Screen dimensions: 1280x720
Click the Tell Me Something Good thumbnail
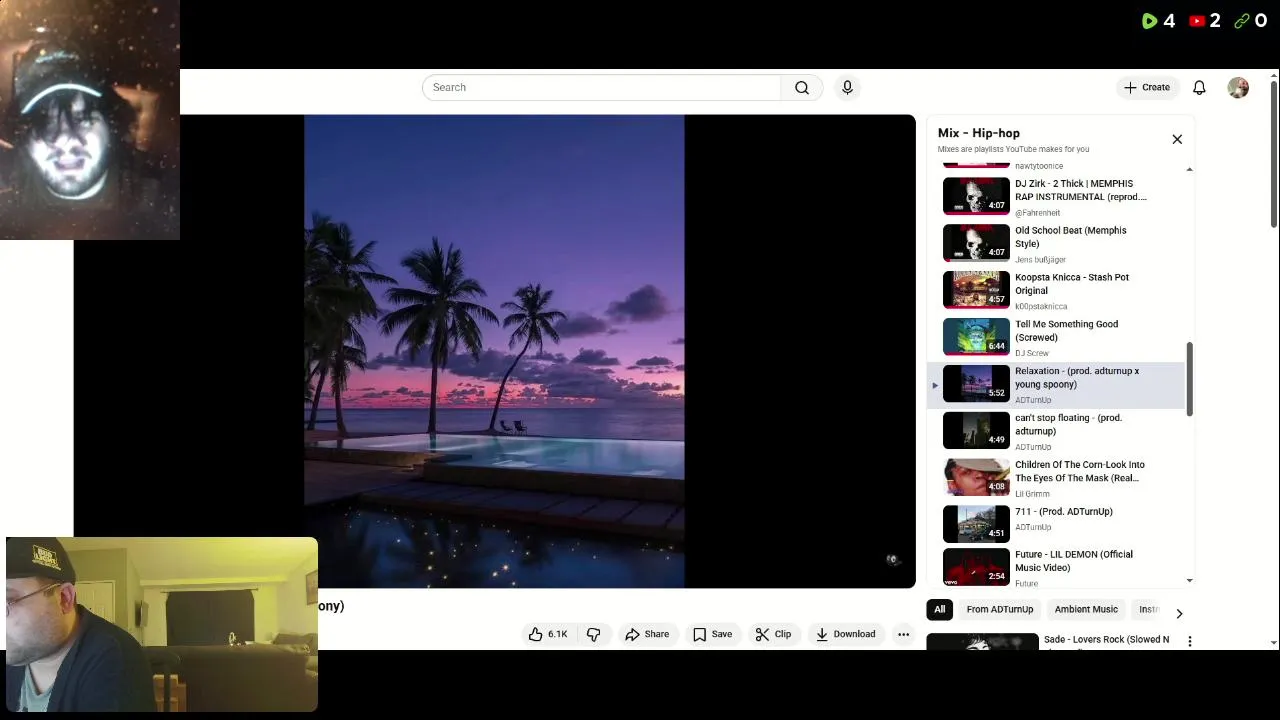(976, 337)
